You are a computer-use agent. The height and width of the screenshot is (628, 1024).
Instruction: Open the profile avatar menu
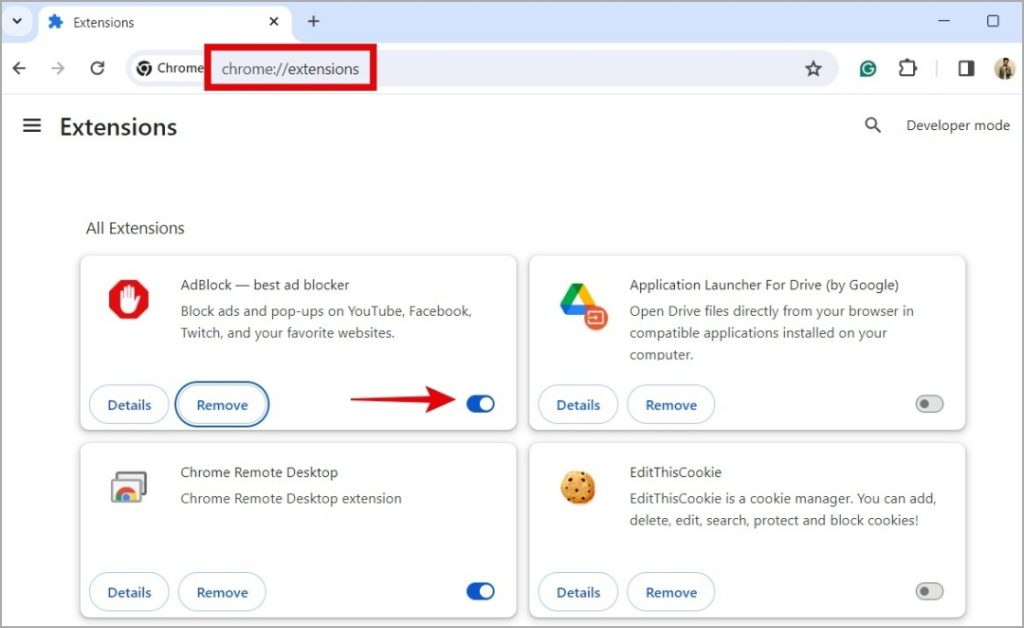(1004, 68)
